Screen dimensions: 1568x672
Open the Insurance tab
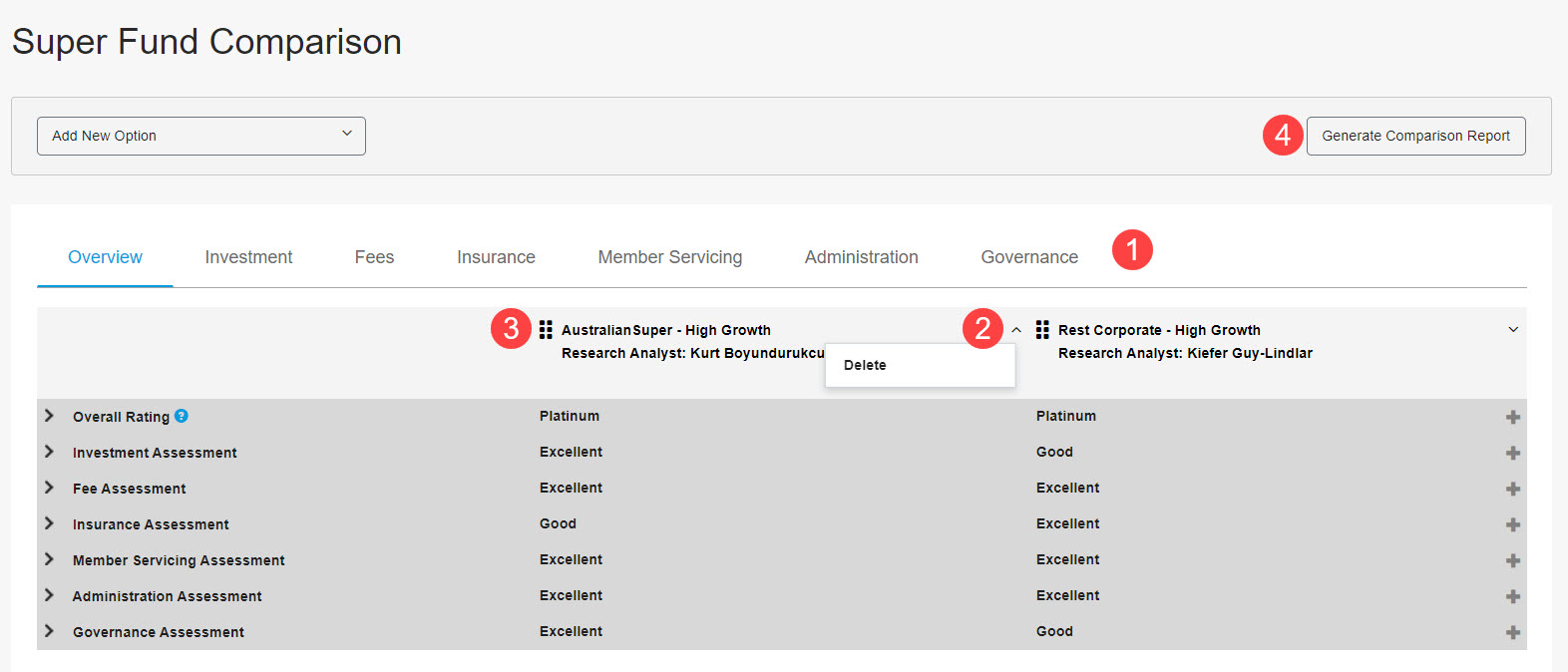point(496,257)
